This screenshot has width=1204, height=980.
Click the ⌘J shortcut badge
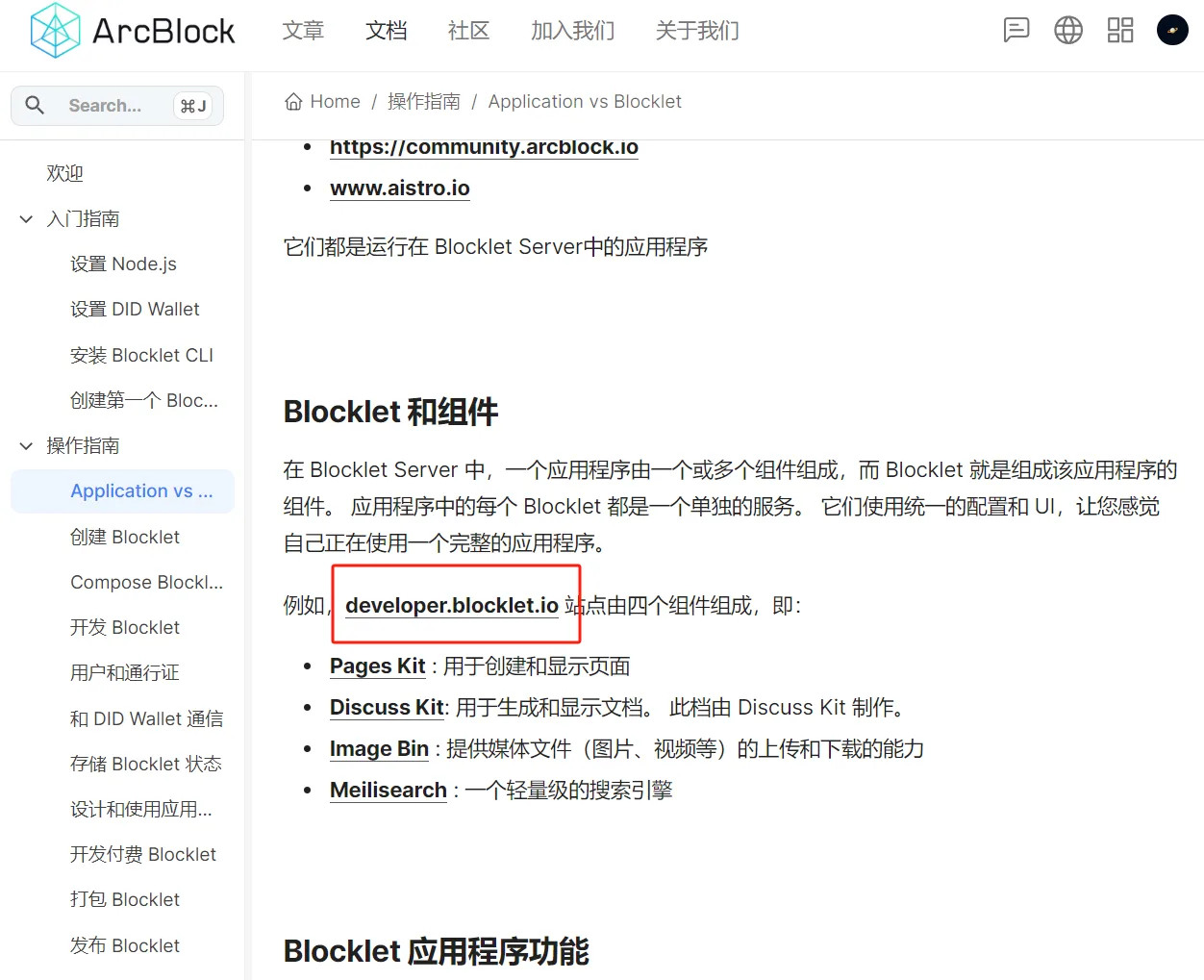click(x=193, y=106)
